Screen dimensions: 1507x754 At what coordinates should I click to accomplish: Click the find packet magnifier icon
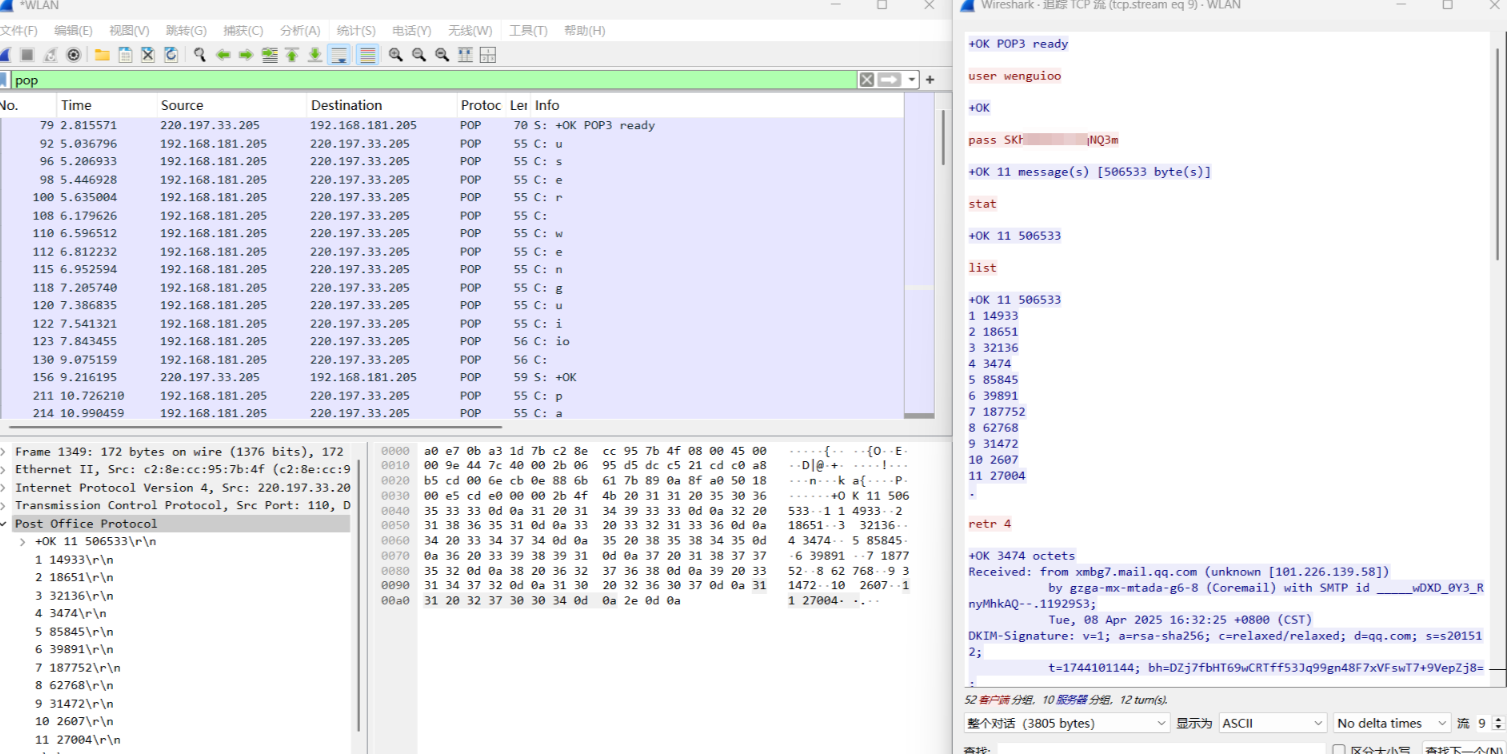click(200, 55)
